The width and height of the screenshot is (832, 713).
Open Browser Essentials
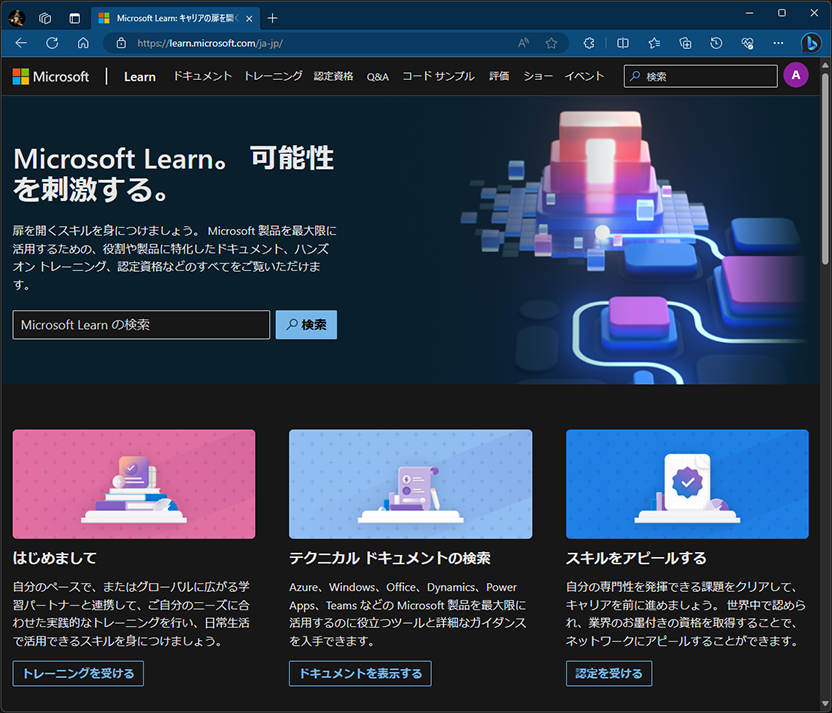[x=747, y=43]
